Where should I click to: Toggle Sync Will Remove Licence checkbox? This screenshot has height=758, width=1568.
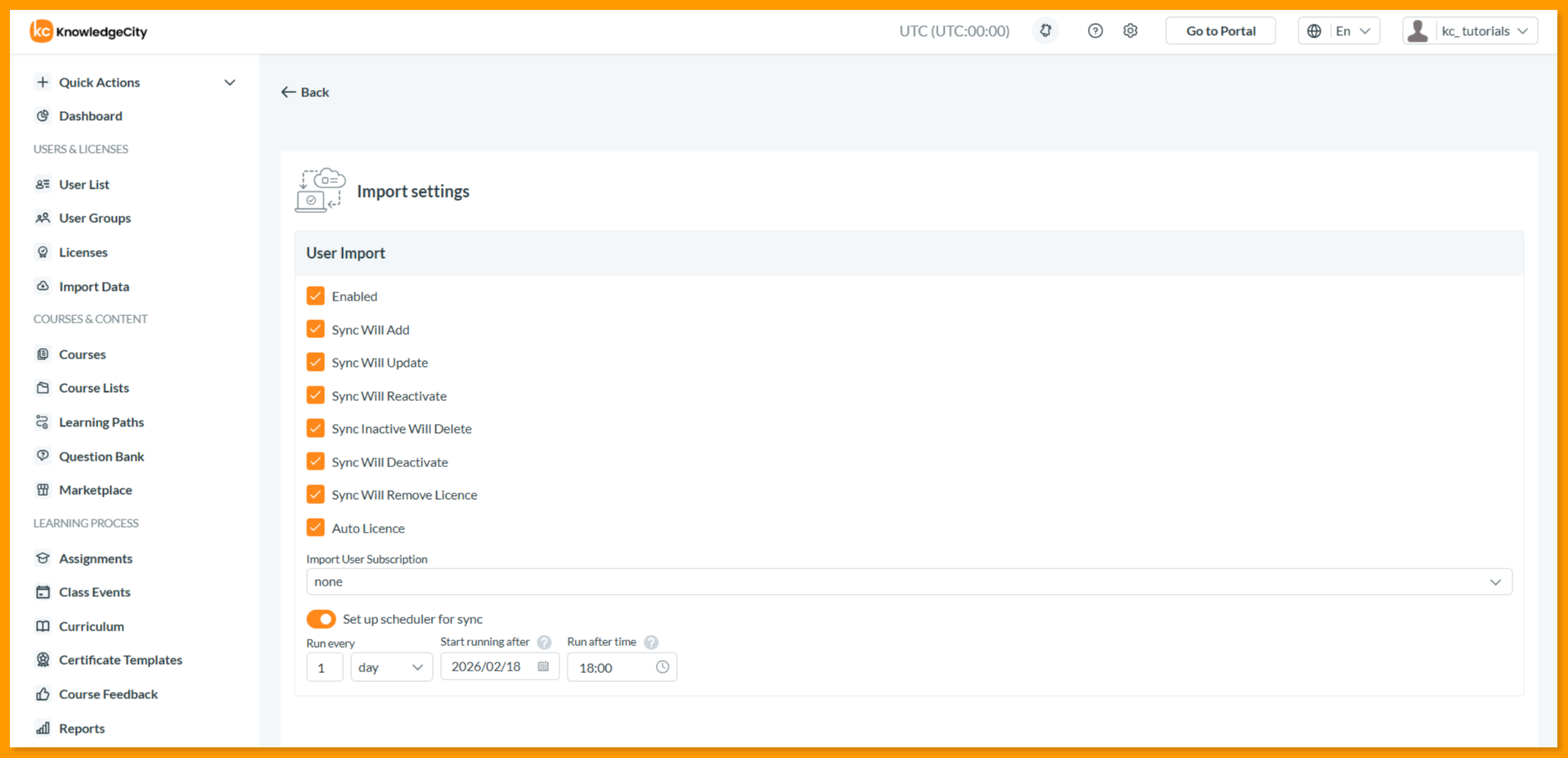tap(315, 494)
